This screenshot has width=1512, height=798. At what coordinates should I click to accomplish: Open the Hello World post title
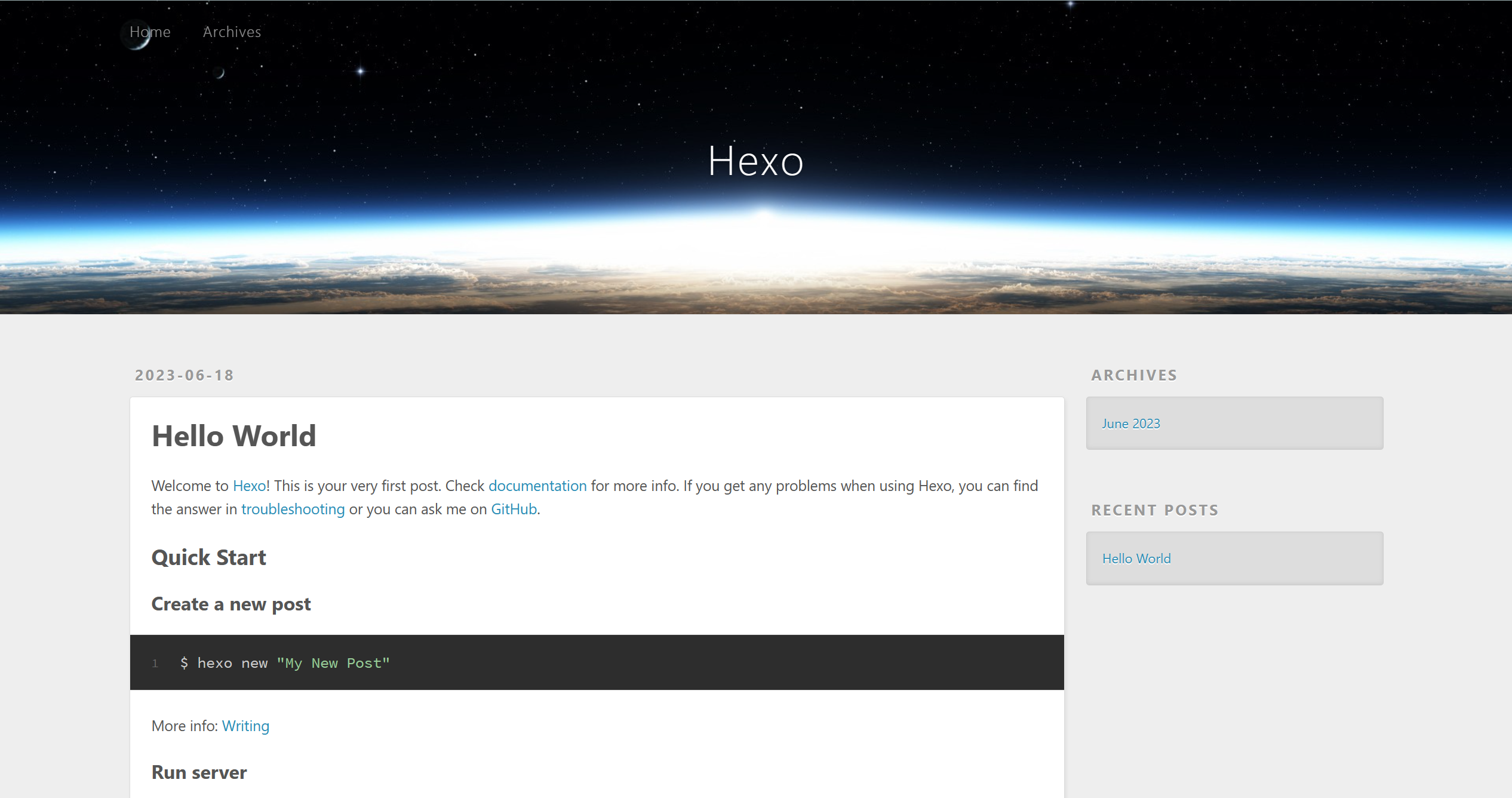point(233,435)
